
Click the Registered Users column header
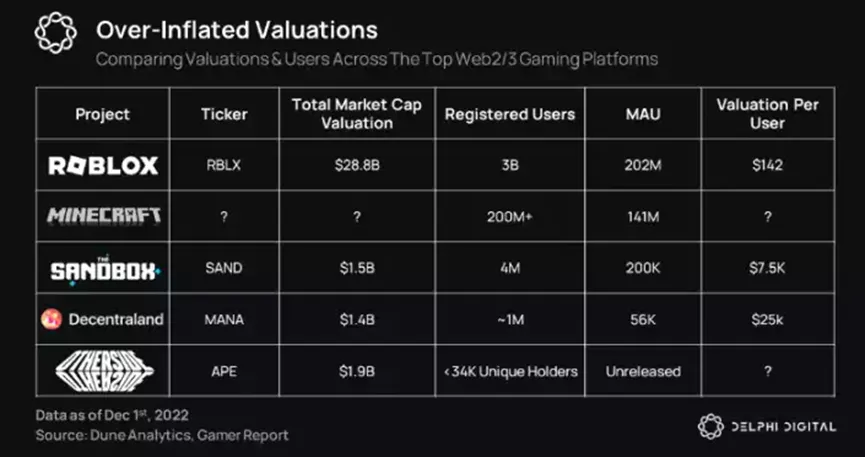pyautogui.click(x=510, y=114)
